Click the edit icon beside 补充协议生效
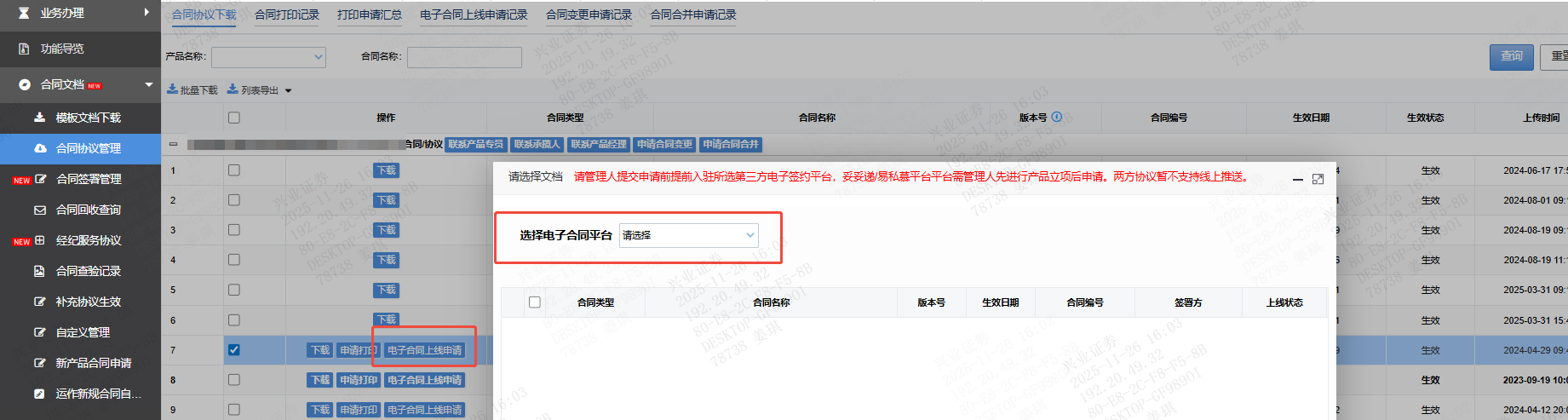Image resolution: width=1568 pixels, height=420 pixels. [39, 302]
